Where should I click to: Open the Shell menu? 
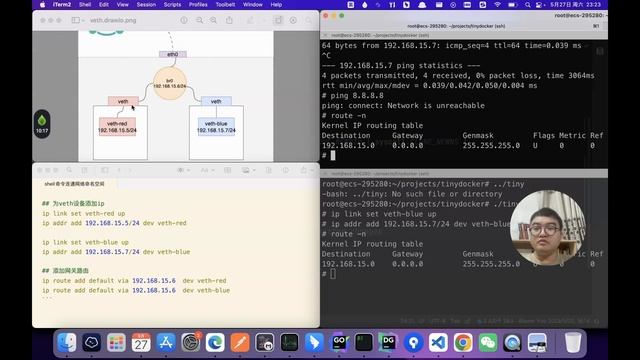(85, 4)
